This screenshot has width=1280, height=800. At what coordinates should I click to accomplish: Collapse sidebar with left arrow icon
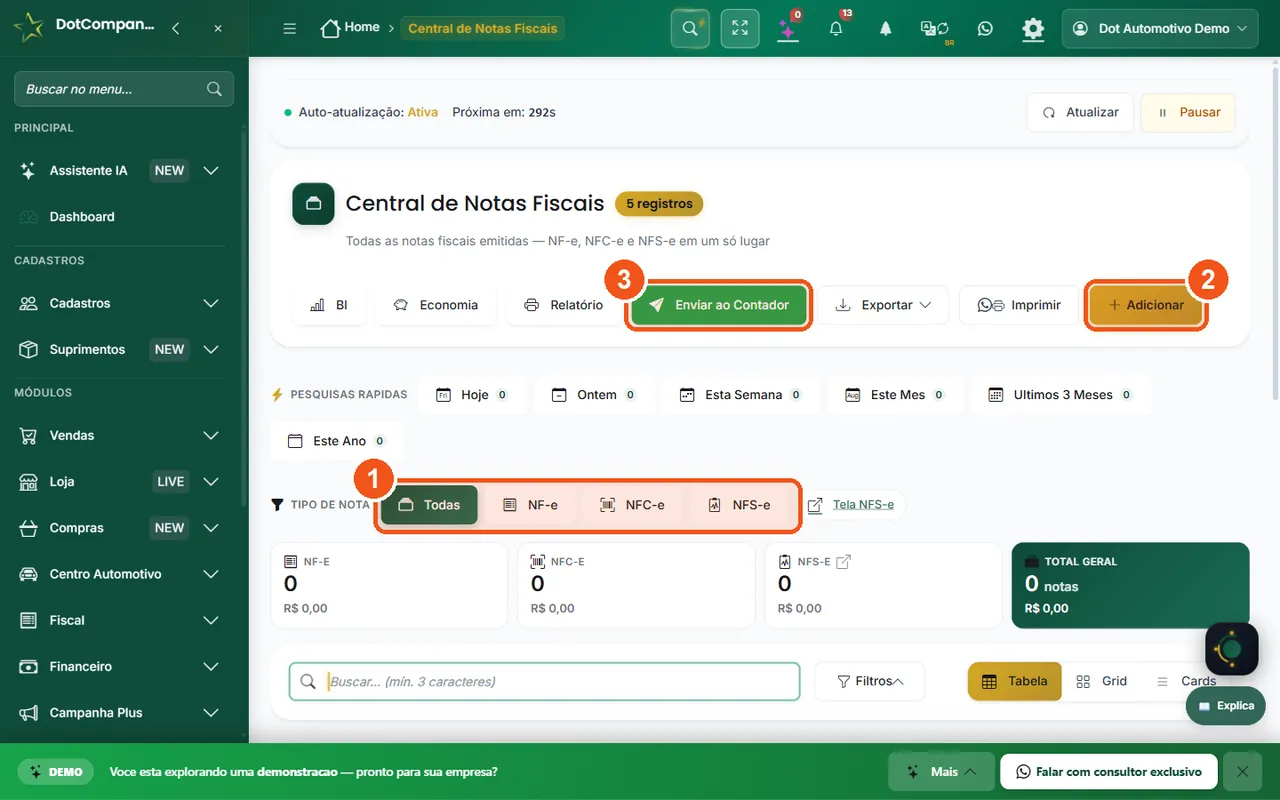coord(176,28)
